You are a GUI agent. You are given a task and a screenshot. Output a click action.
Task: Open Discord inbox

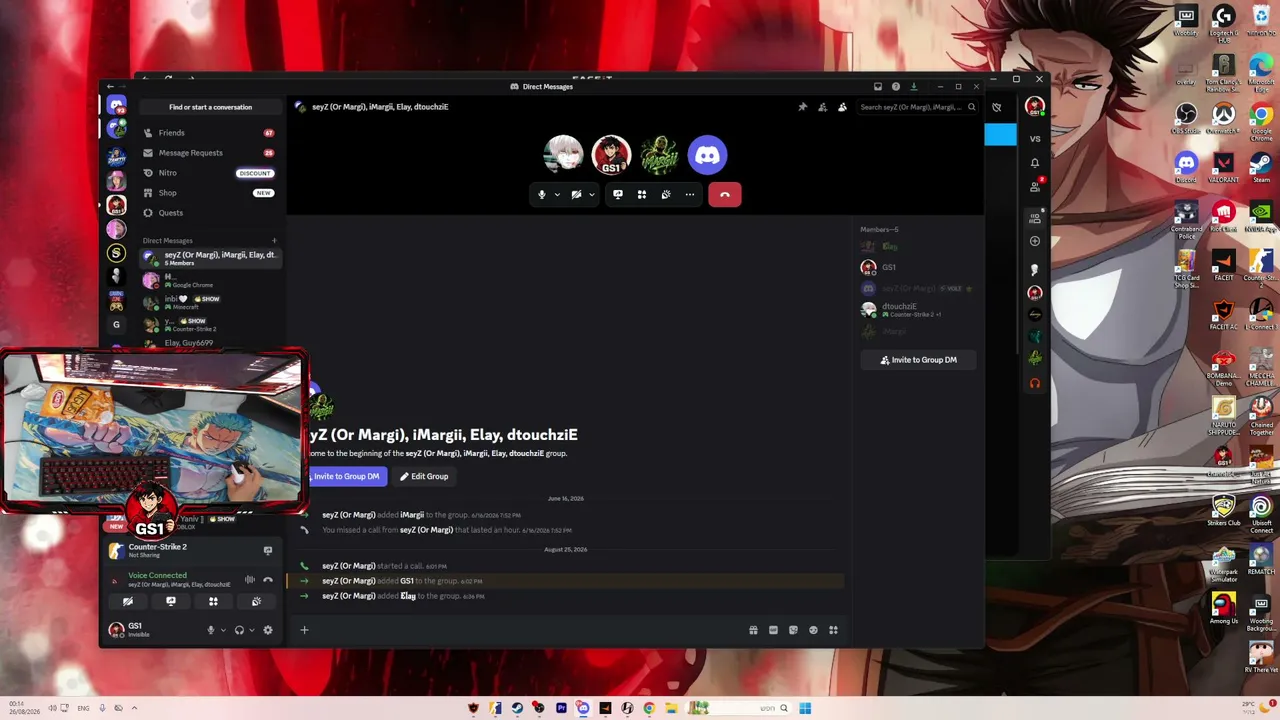click(878, 87)
